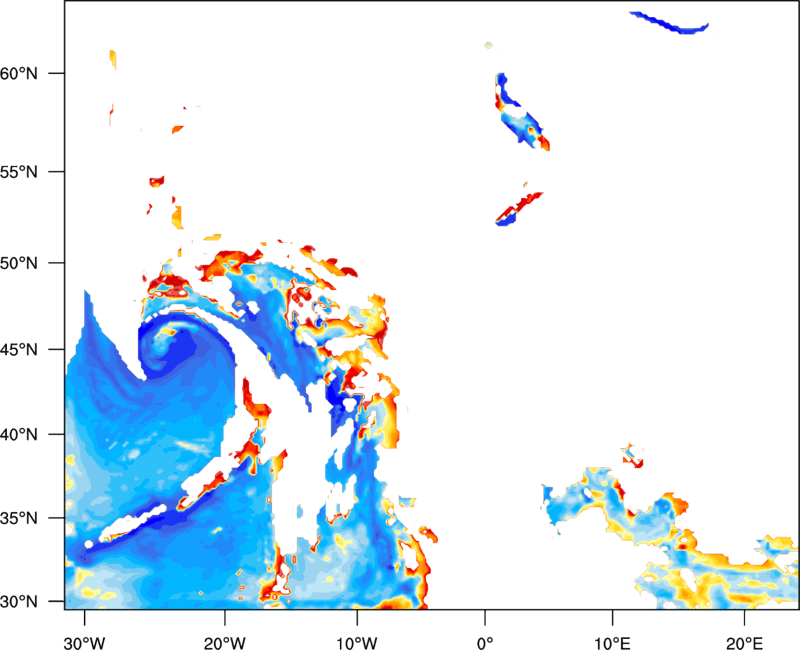
Task: Click the 40°N latitude label
Action: pos(19,435)
